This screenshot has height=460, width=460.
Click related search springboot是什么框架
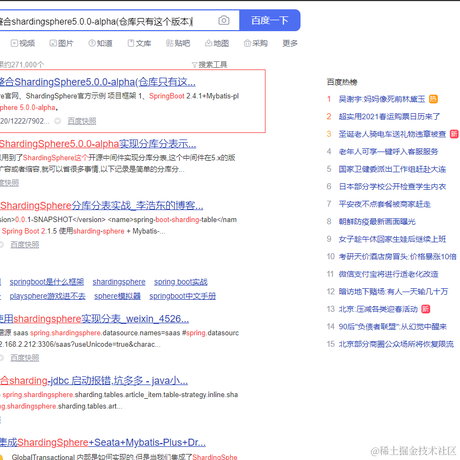click(47, 282)
